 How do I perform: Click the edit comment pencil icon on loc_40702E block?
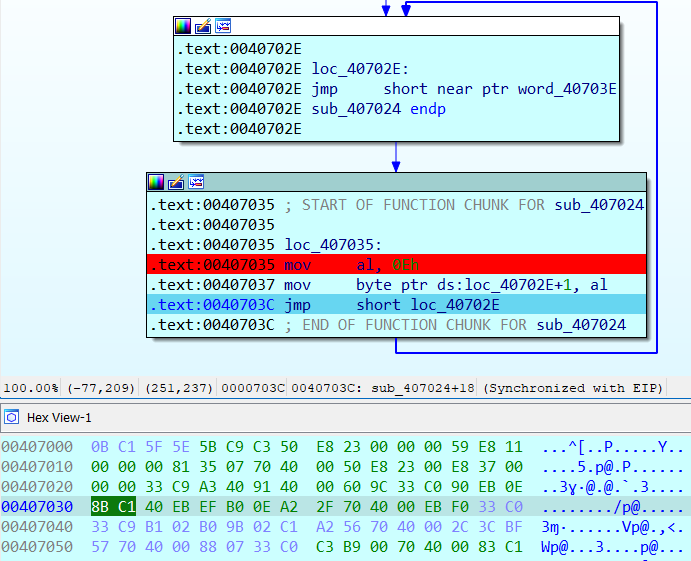203,26
